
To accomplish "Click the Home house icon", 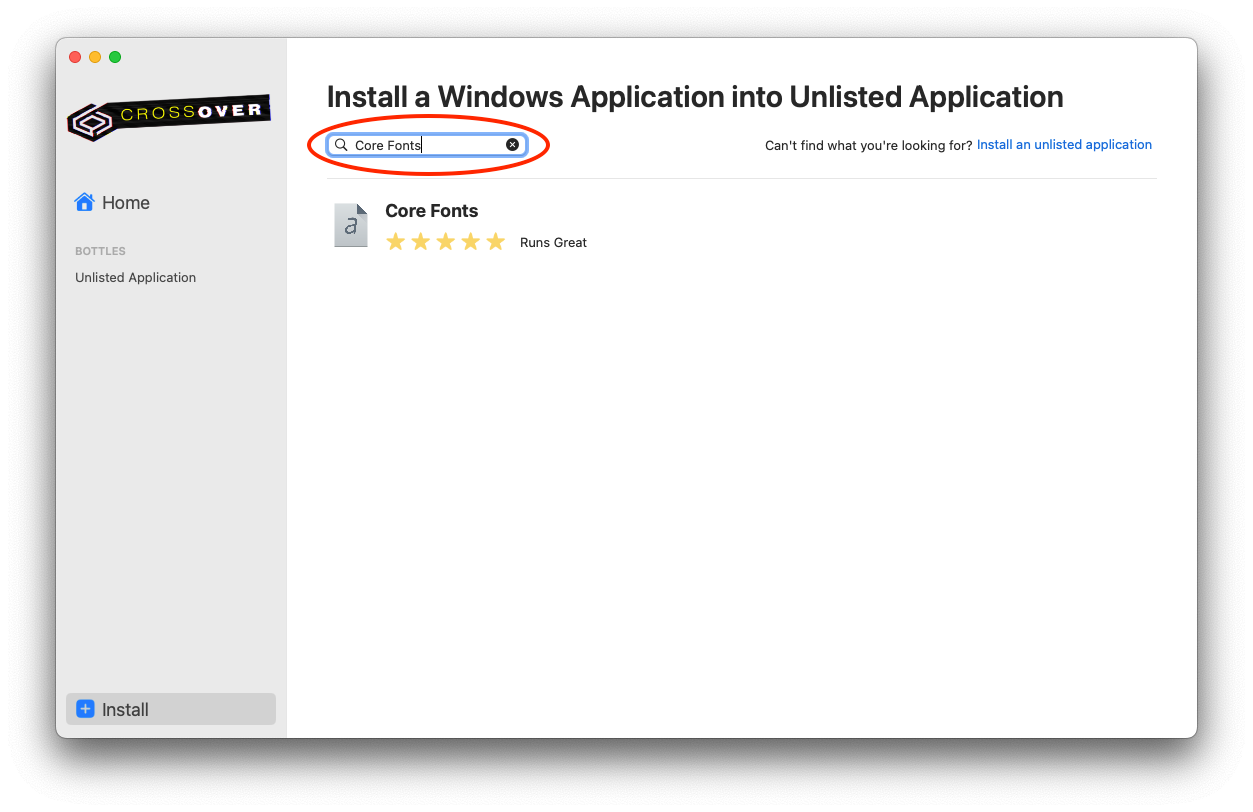I will coord(84,202).
